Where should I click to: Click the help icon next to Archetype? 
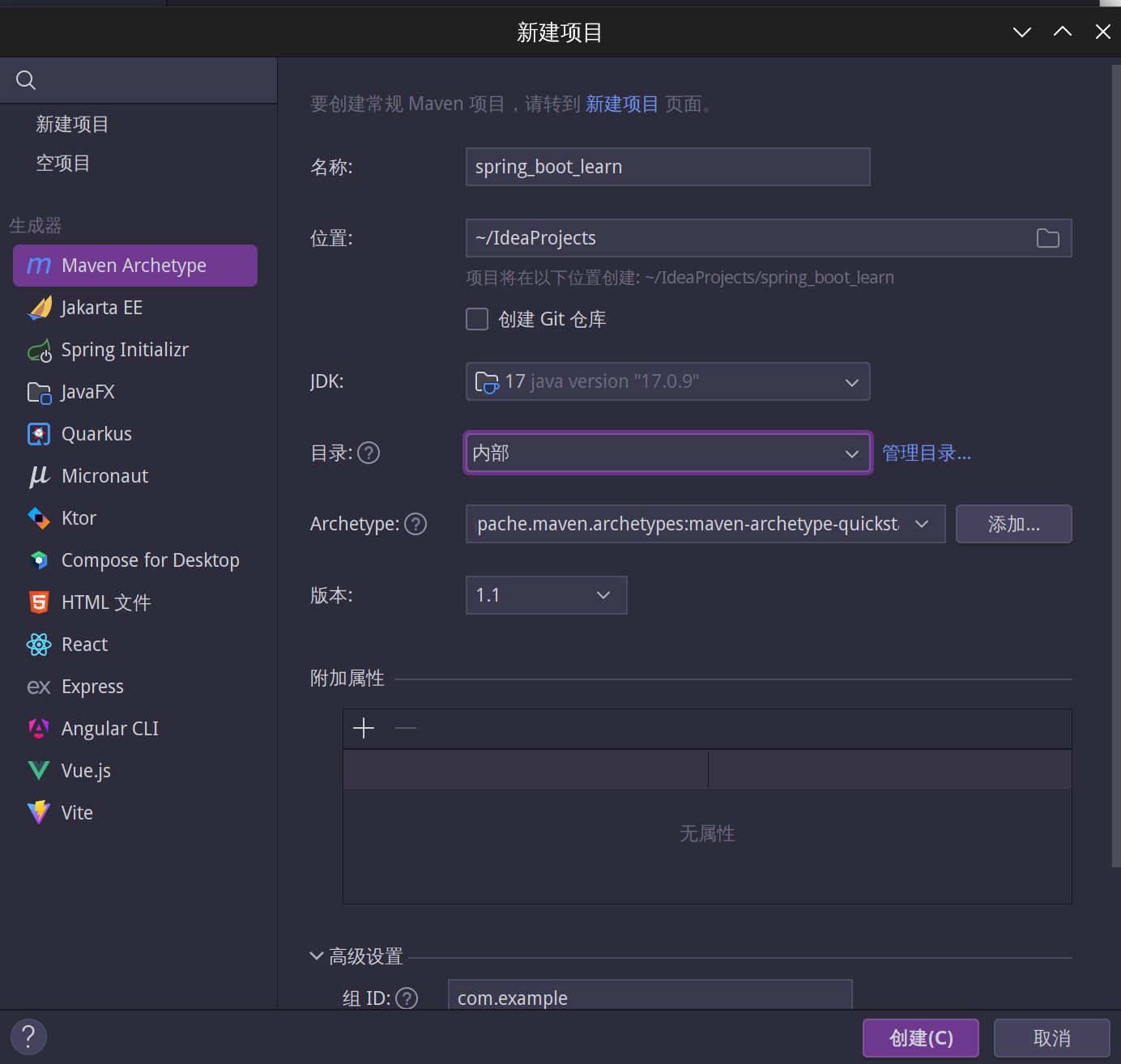point(416,525)
